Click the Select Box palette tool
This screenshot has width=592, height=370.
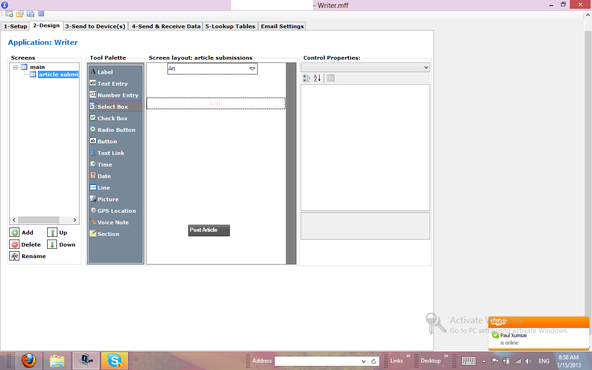tap(116, 106)
